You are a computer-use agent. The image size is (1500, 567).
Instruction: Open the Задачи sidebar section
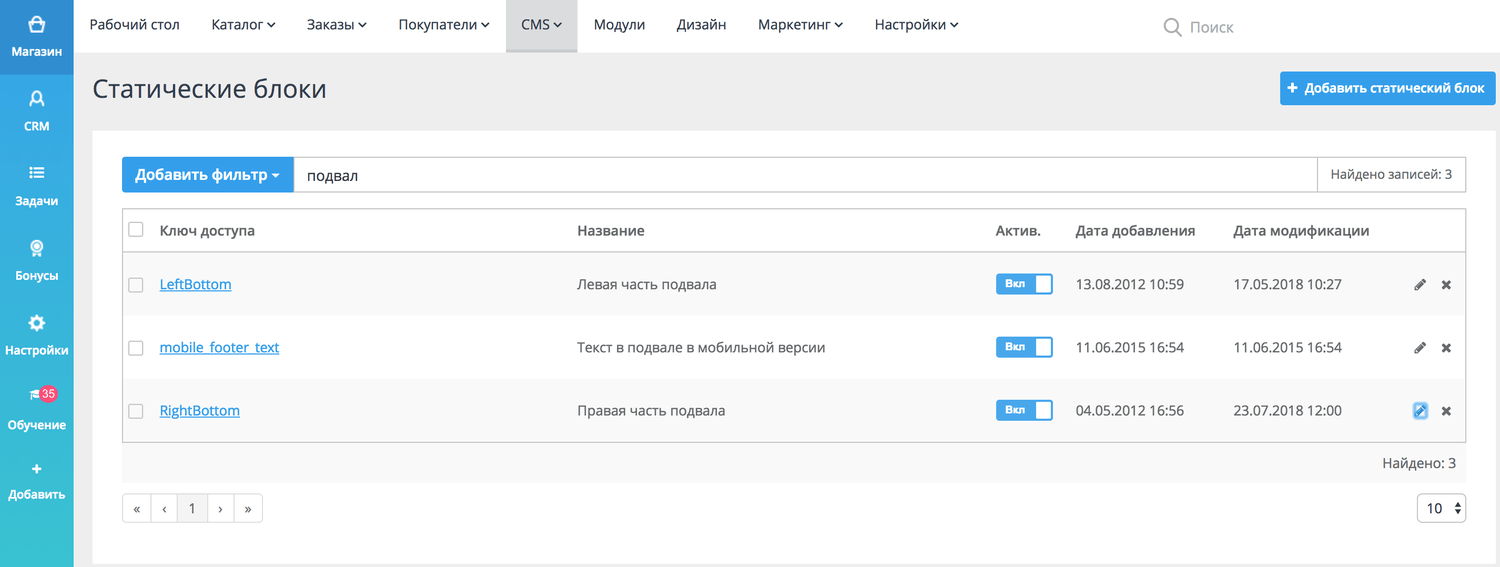point(36,186)
